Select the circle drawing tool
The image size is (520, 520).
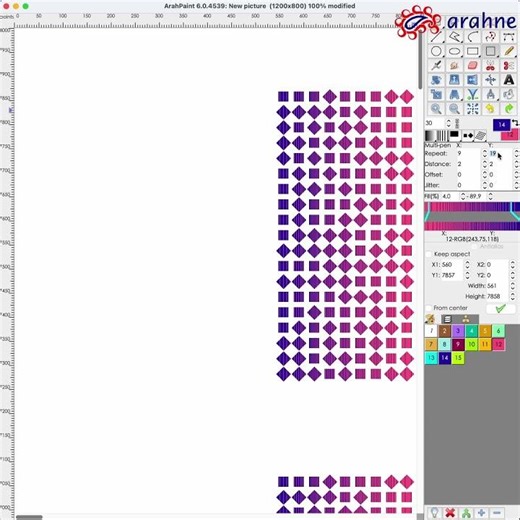pos(436,51)
